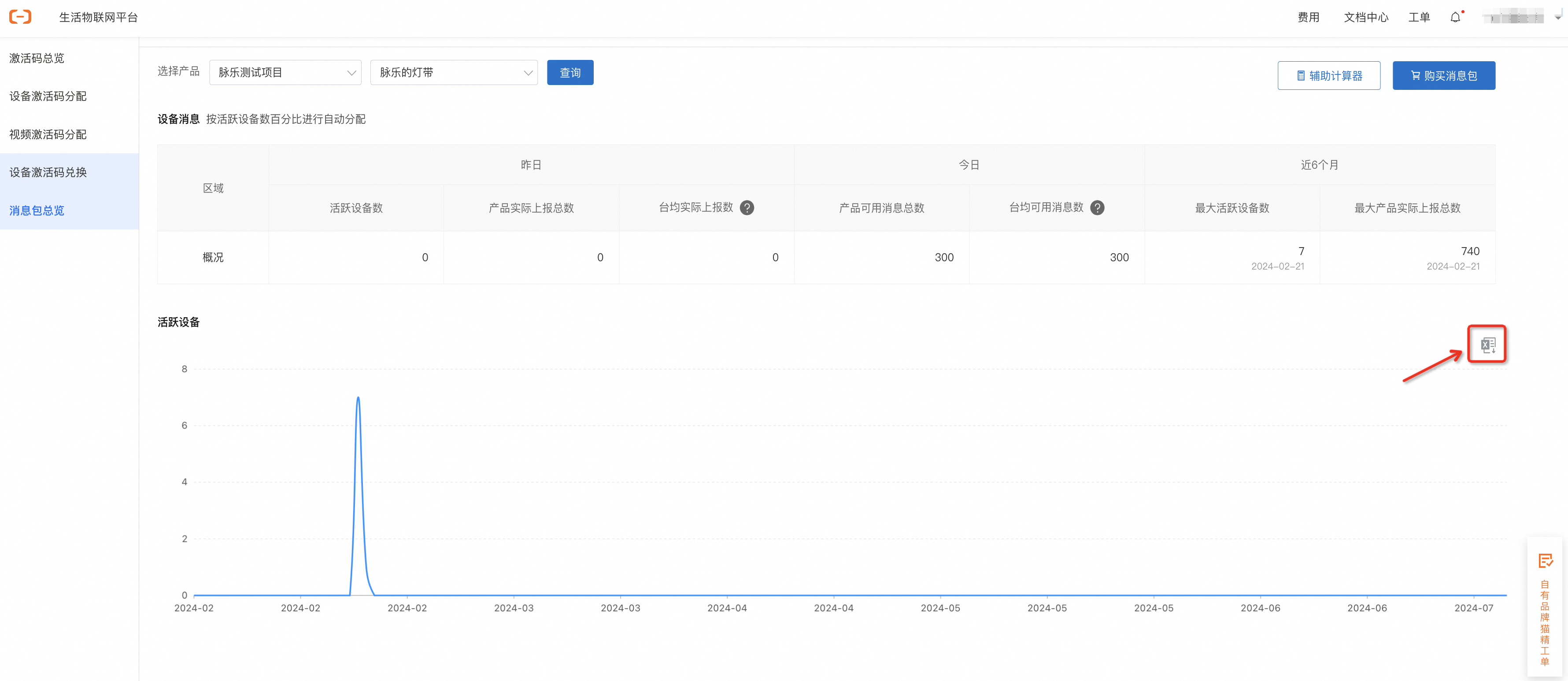Open the 费用 top menu
1568x681 pixels.
pyautogui.click(x=1308, y=18)
